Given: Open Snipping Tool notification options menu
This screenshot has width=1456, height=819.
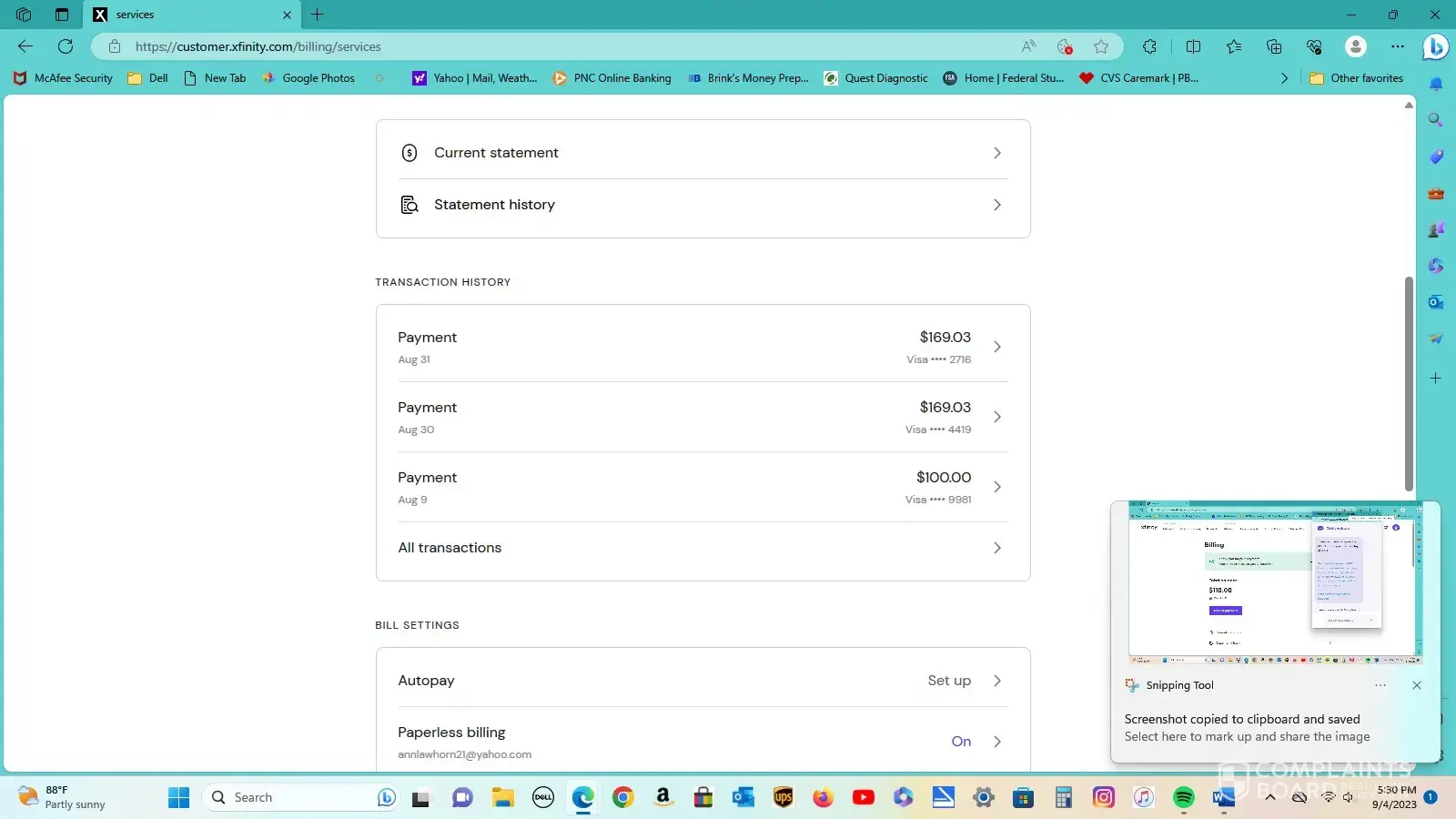Looking at the screenshot, I should click(x=1380, y=685).
